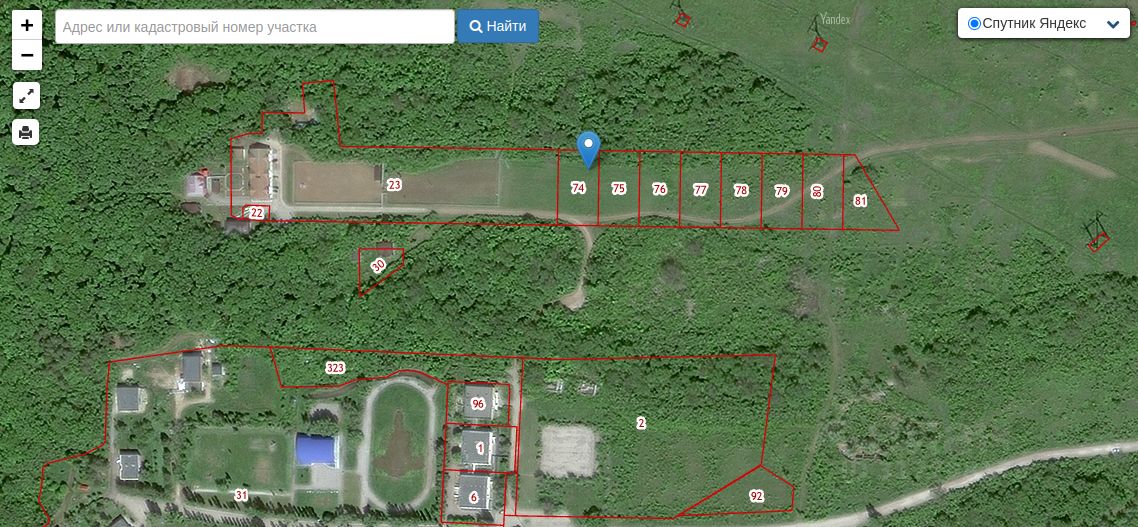Image resolution: width=1138 pixels, height=527 pixels.
Task: Click the magnifier icon in Найти button
Action: (x=476, y=27)
